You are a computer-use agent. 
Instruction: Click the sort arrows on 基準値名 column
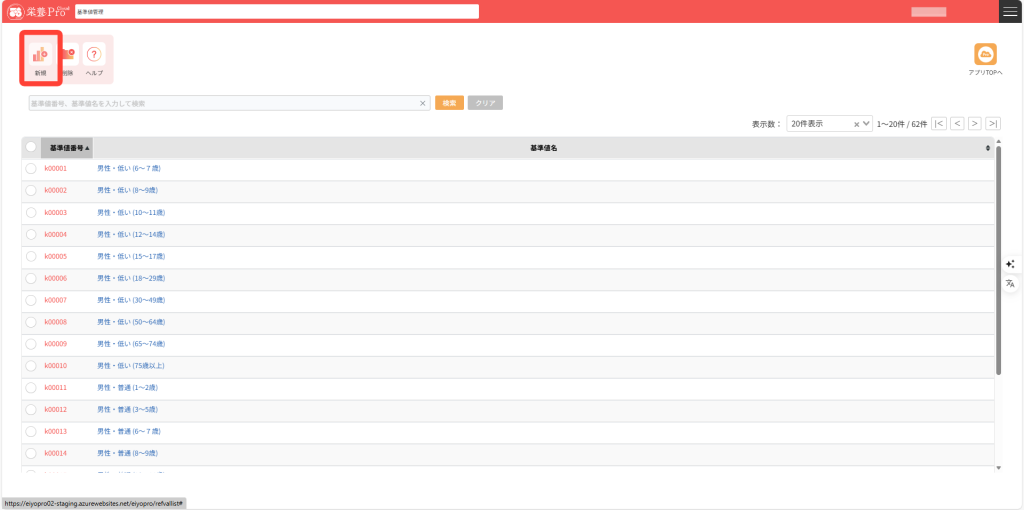988,148
